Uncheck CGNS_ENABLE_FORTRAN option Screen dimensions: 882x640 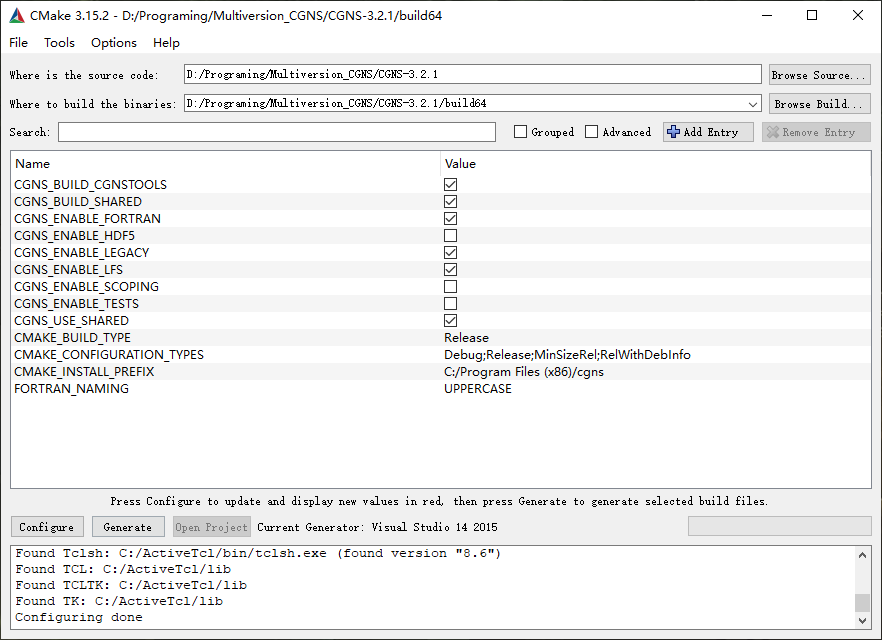coord(450,218)
